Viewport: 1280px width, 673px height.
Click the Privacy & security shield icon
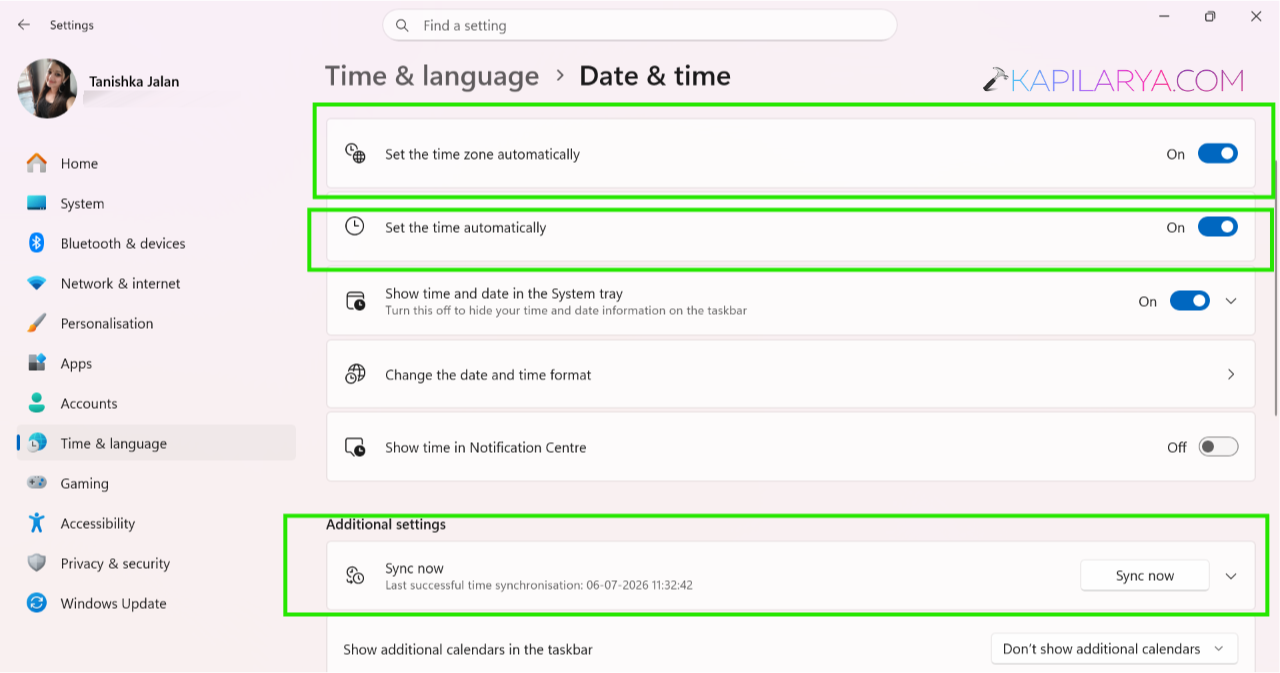(37, 563)
